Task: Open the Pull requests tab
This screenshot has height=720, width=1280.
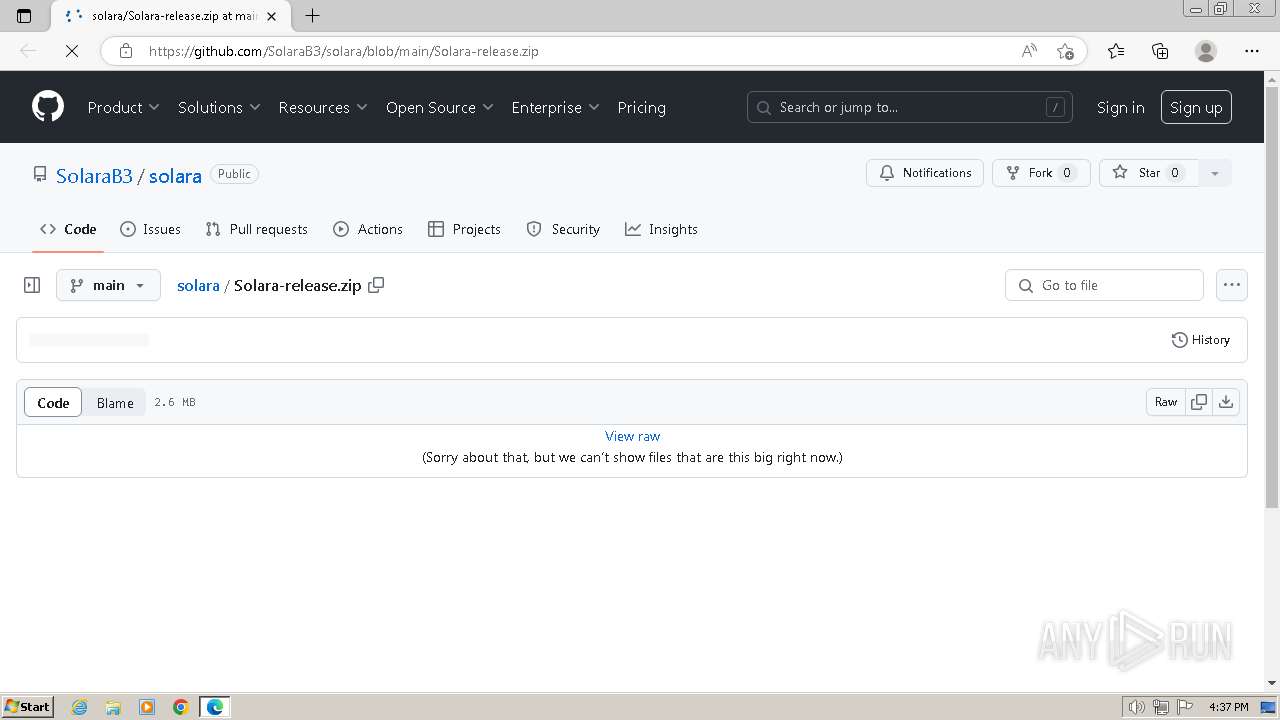Action: (256, 229)
